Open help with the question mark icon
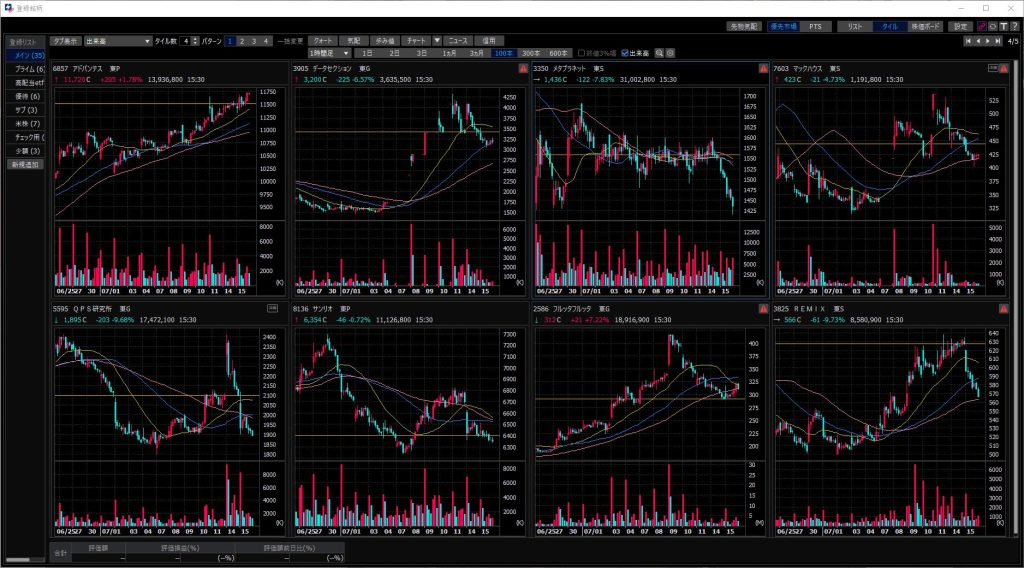1024x568 pixels. point(1014,26)
